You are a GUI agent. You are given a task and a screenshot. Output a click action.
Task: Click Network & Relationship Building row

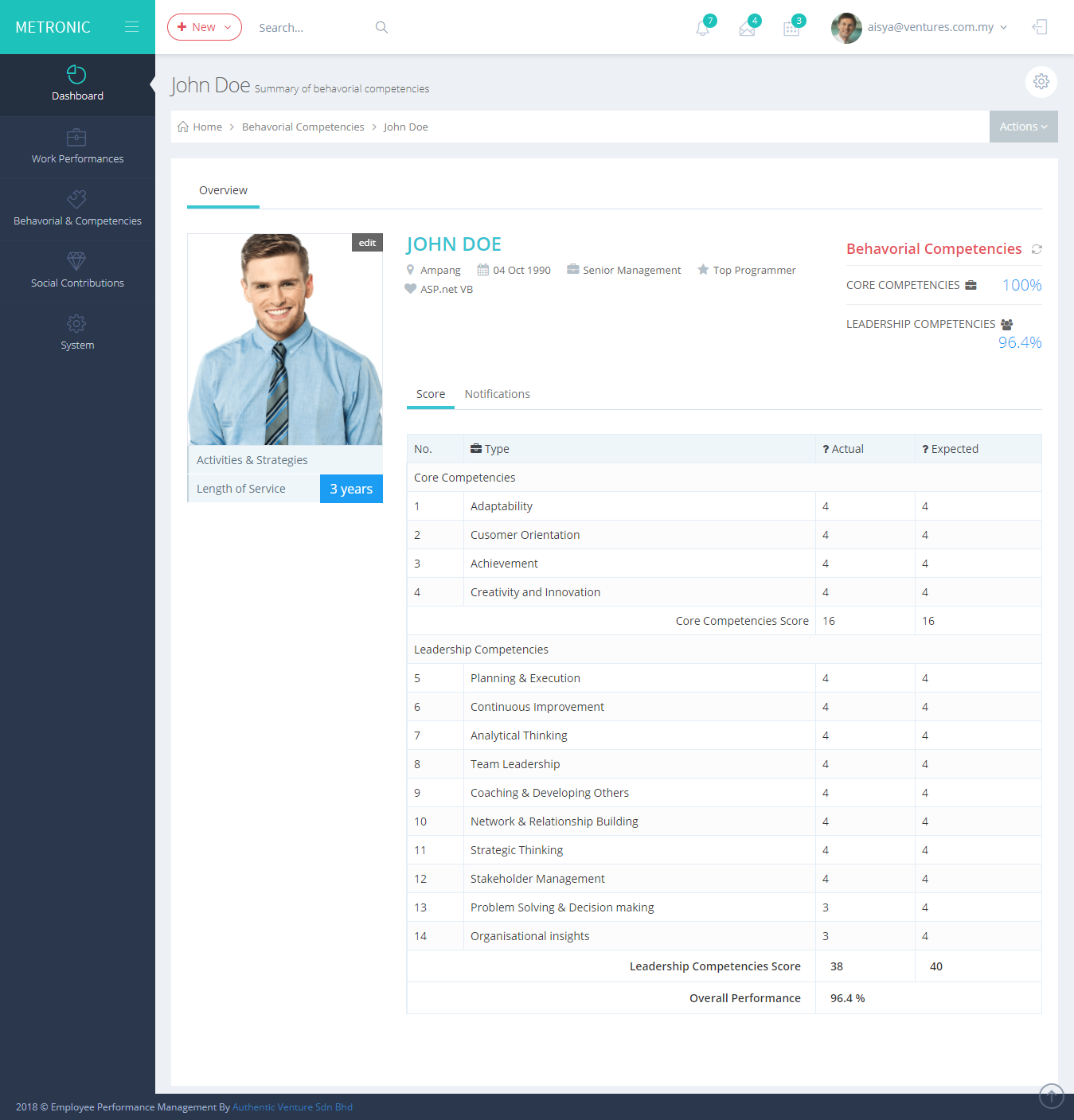tap(724, 821)
